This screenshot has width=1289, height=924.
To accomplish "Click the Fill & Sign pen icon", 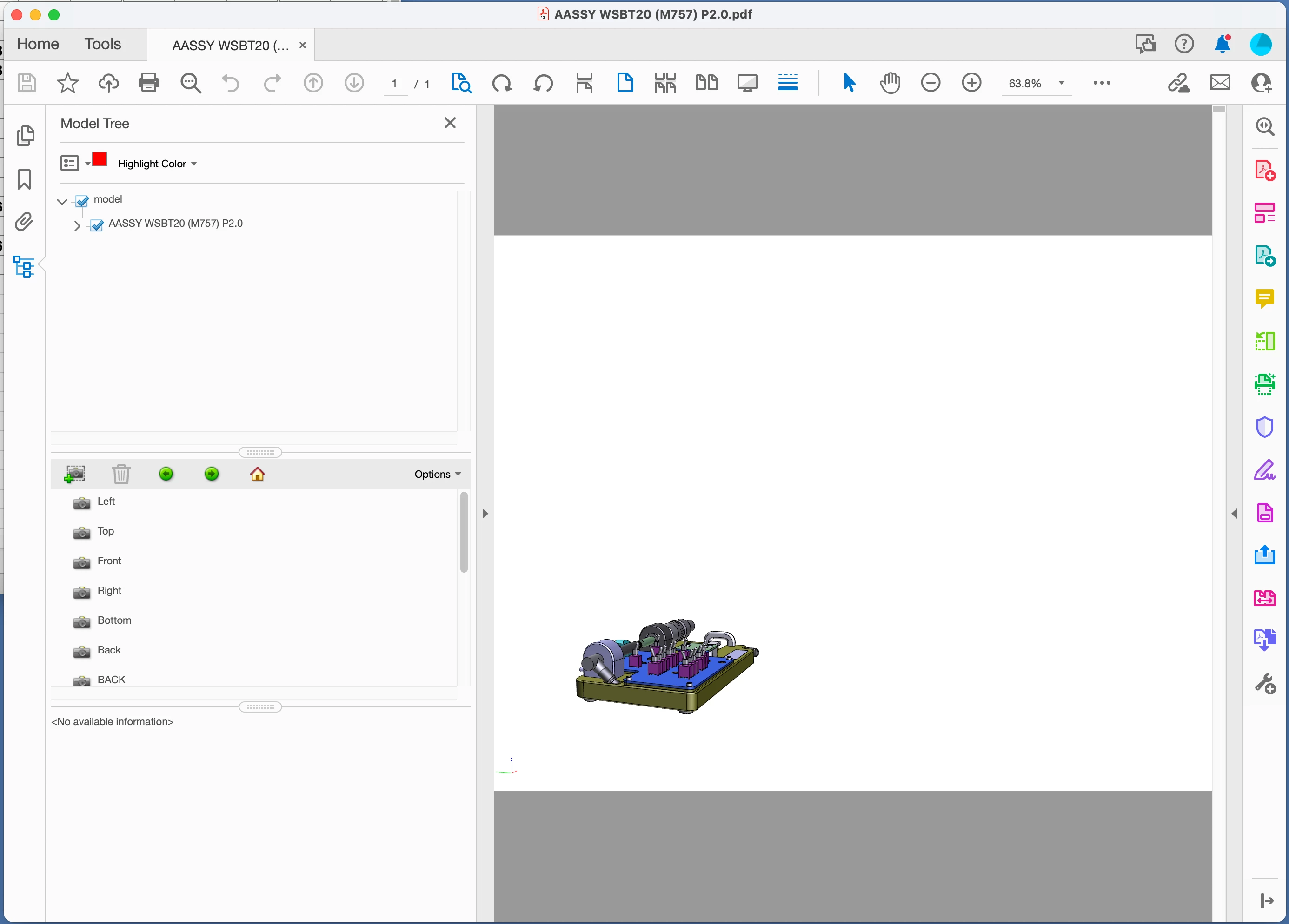I will 1264,470.
